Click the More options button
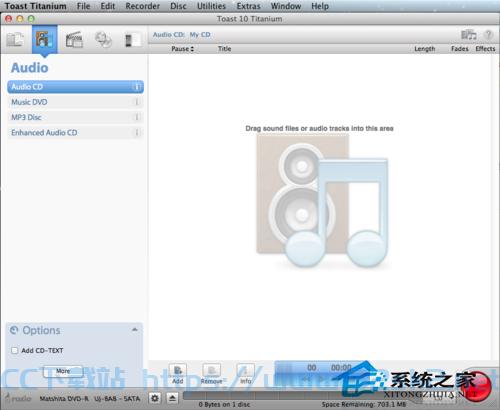 pyautogui.click(x=63, y=371)
